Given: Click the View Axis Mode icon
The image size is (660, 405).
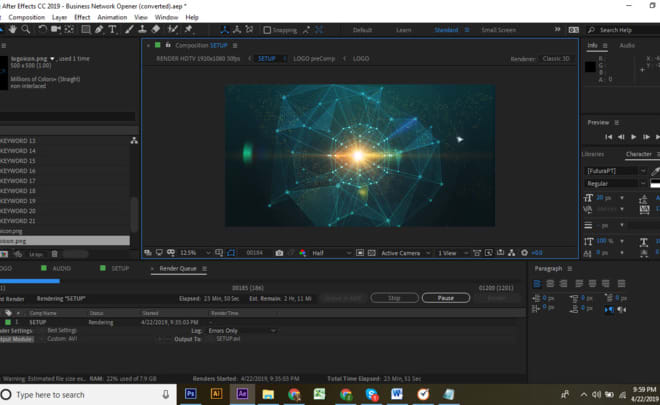Looking at the screenshot, I should 249,29.
